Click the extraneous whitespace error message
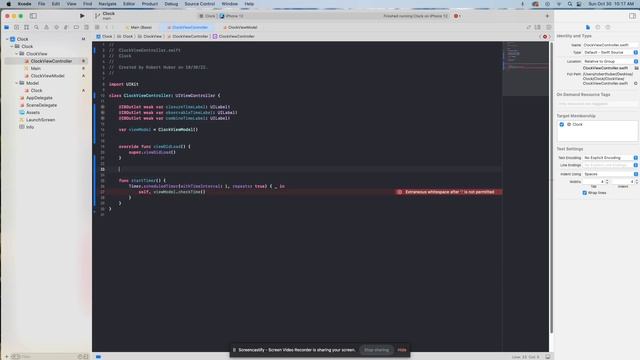 (x=449, y=192)
